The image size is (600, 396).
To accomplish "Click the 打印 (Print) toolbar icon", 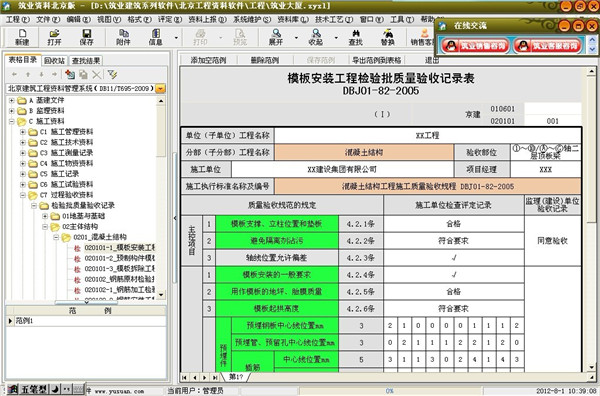I will point(200,37).
